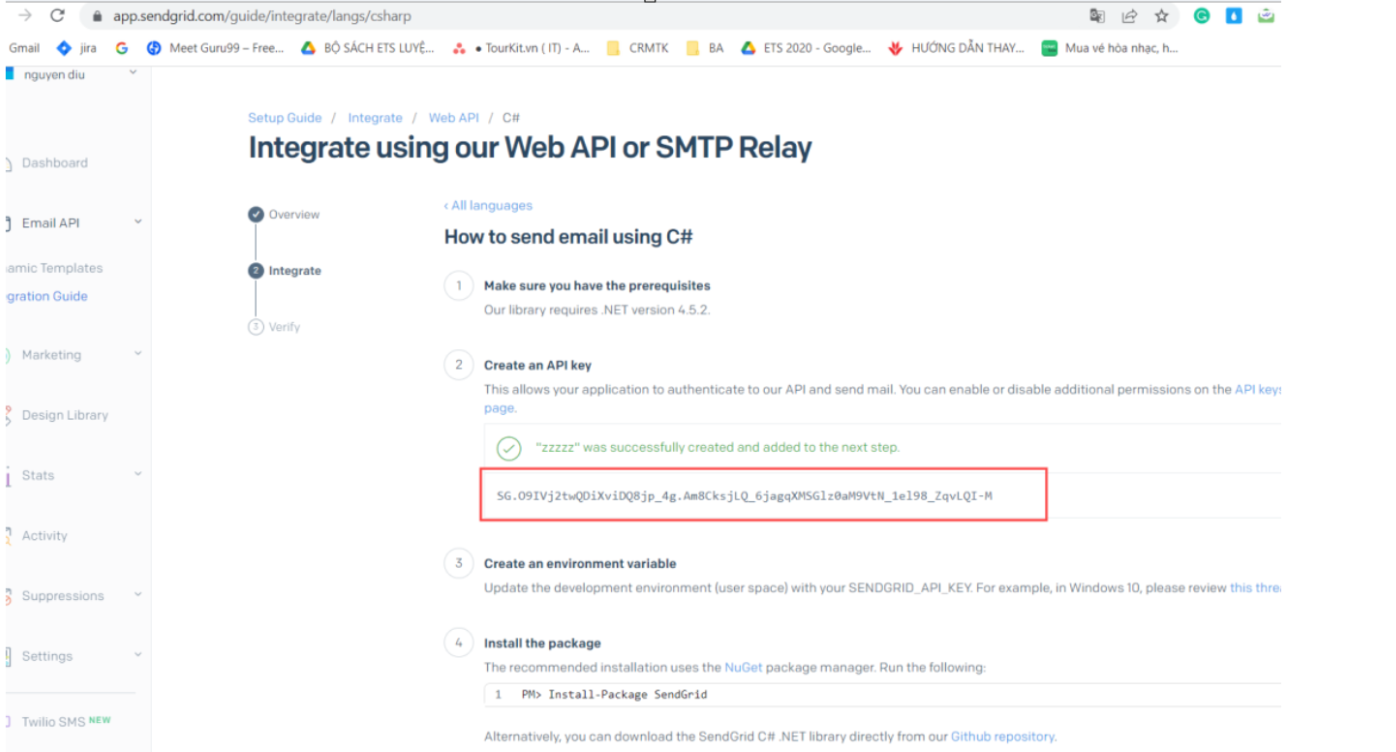
Task: Click the padlock icon in the address bar
Action: tap(97, 16)
